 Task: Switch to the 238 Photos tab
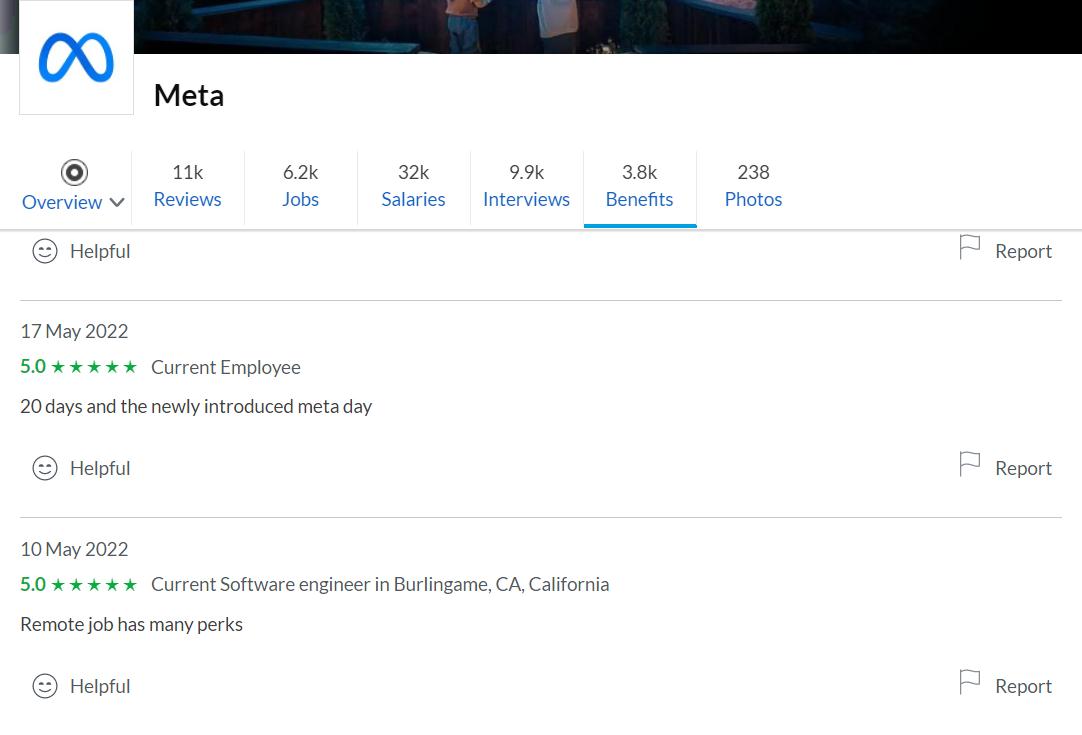coord(753,186)
